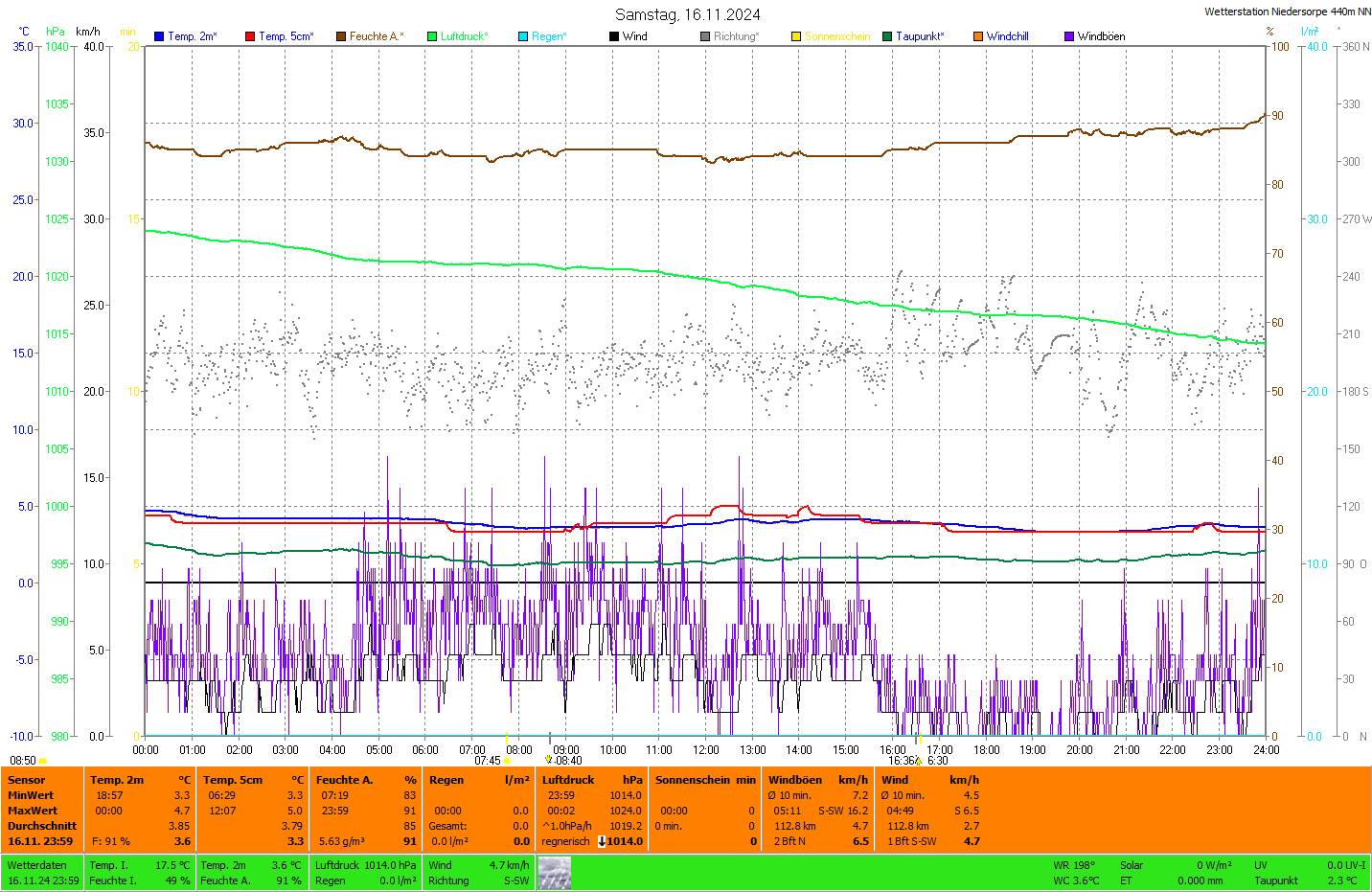This screenshot has width=1372, height=892.
Task: Select the Windchill legend label
Action: 1007,36
